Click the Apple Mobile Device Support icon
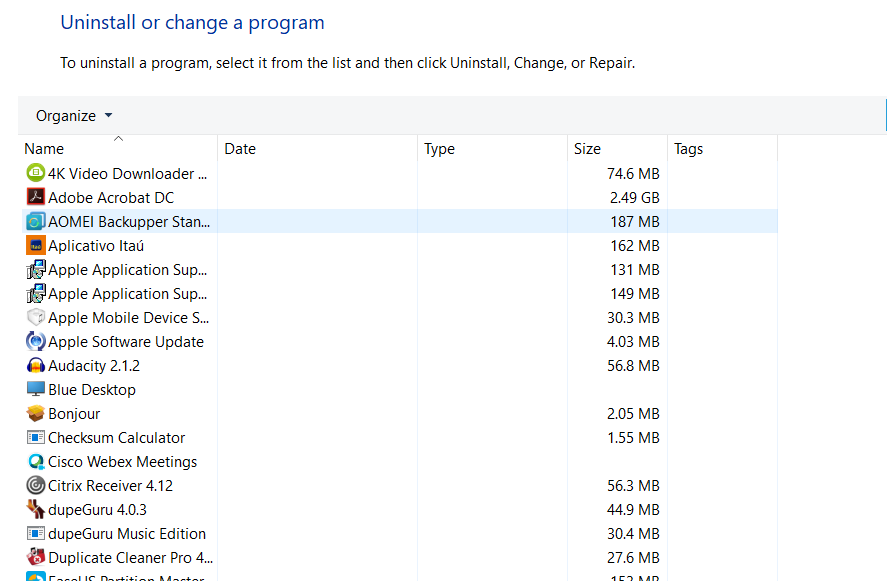The height and width of the screenshot is (581, 887). coord(36,317)
